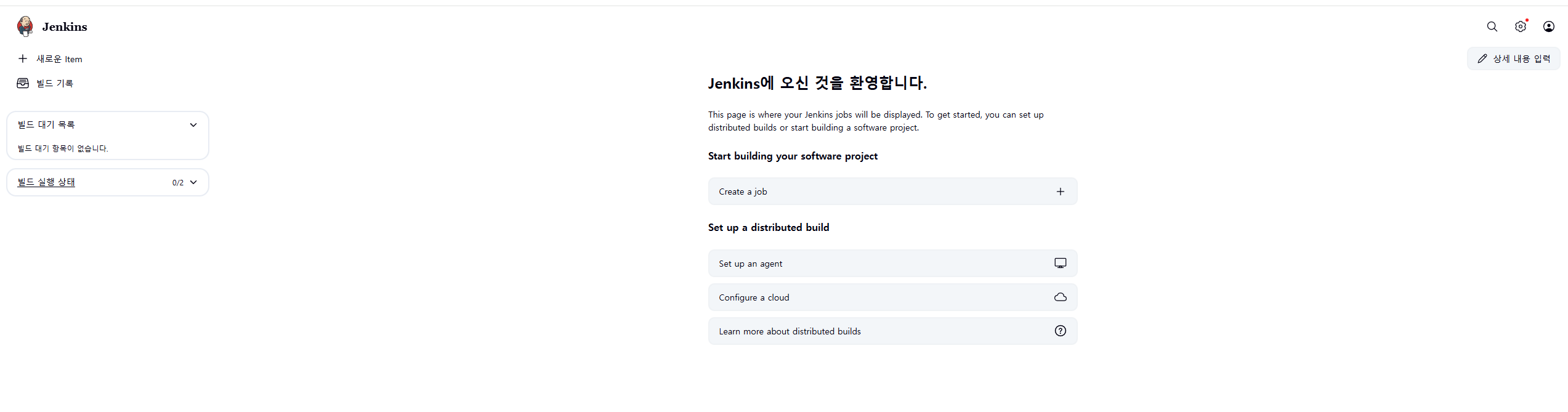Open the search magnifier icon
The height and width of the screenshot is (412, 1568).
1492,26
